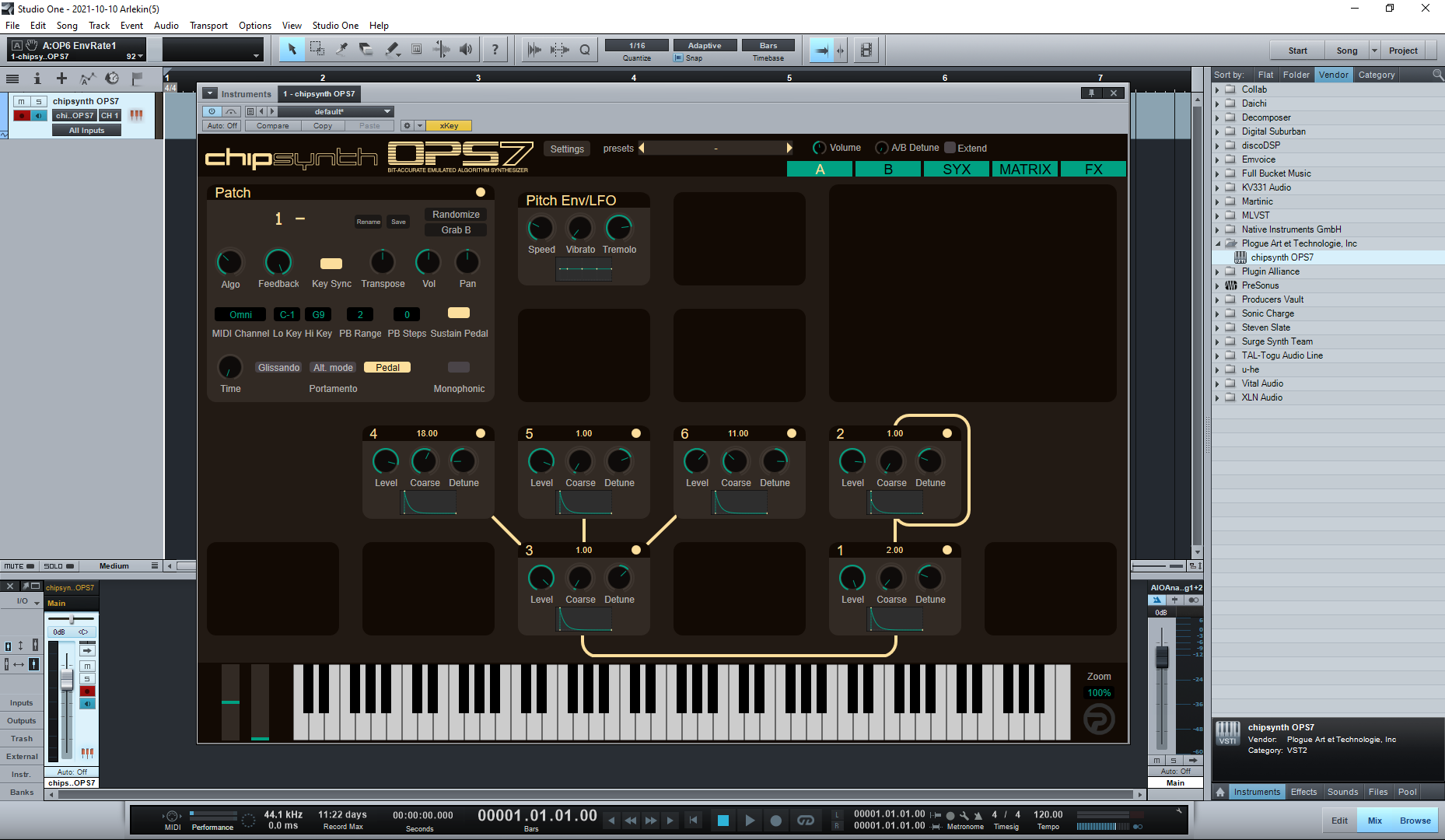The image size is (1445, 840).
Task: Switch to the MATRIX tab in OPS7
Action: (1025, 169)
